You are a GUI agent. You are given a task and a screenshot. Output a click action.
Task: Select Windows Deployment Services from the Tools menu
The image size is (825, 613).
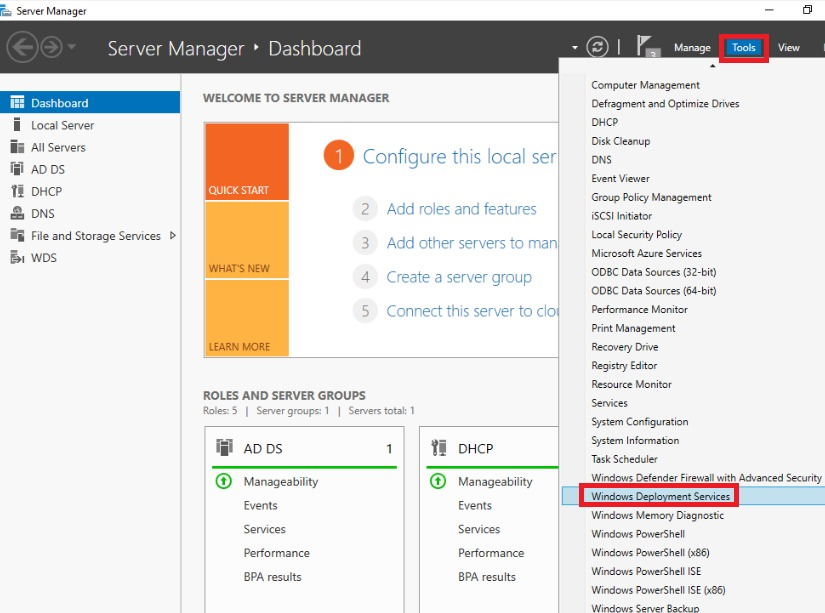coord(660,496)
